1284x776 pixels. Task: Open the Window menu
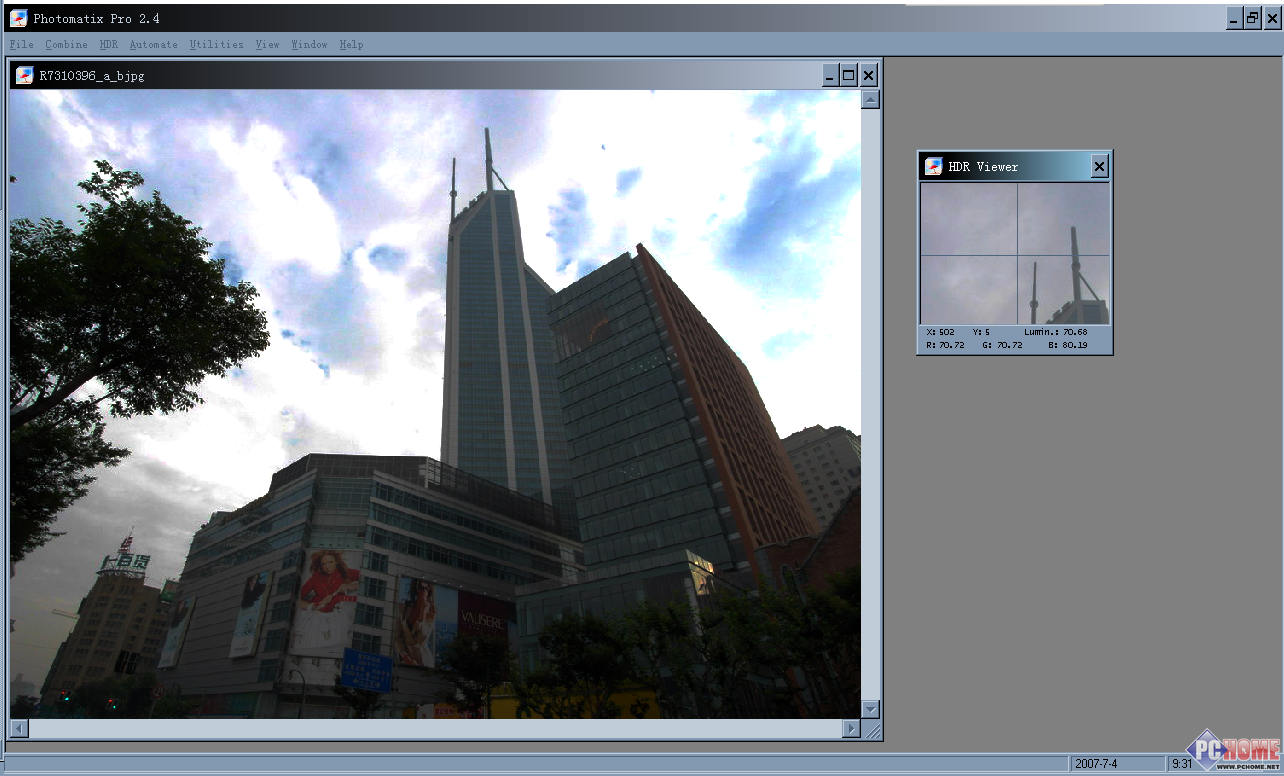pos(310,44)
